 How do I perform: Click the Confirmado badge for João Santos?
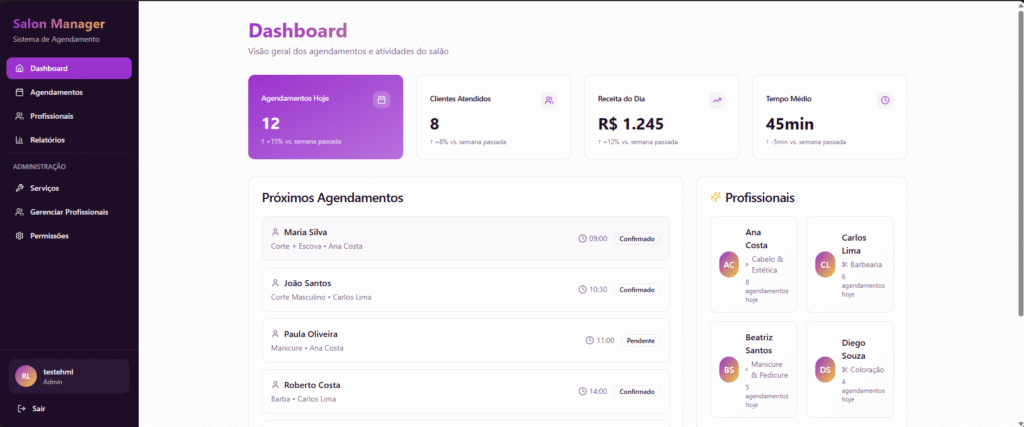point(637,289)
